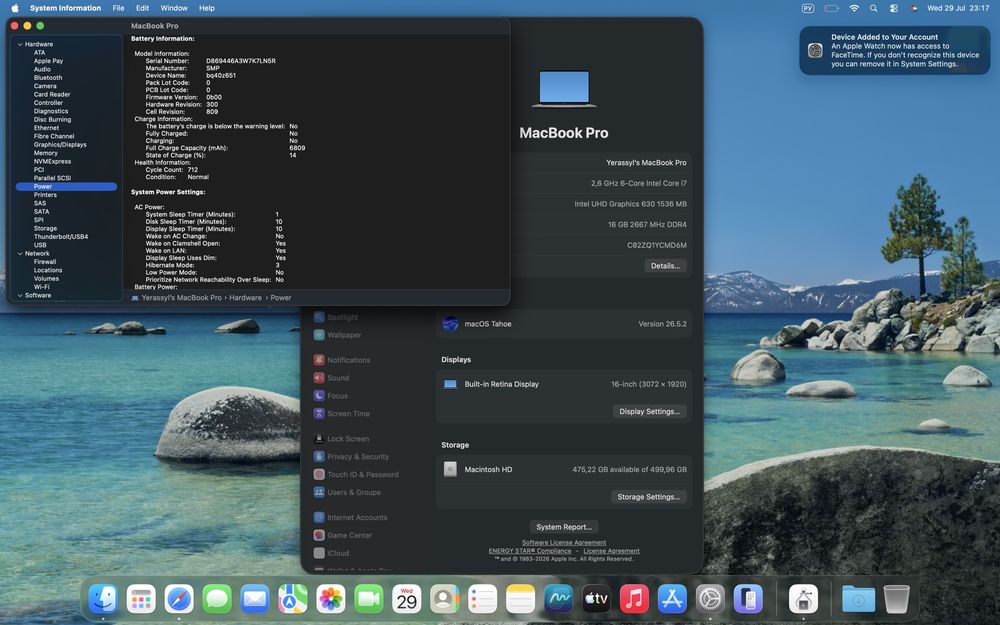The height and width of the screenshot is (625, 1000).
Task: Click the Wi-Fi status menu bar icon
Action: (x=854, y=8)
